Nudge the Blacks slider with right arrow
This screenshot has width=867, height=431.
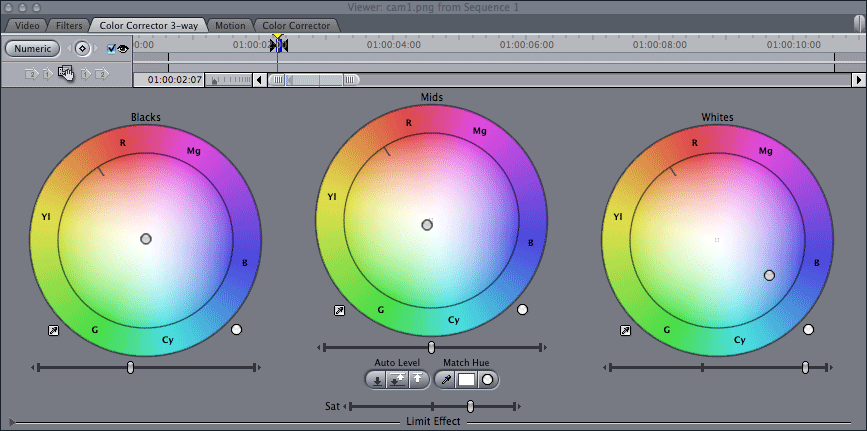pyautogui.click(x=259, y=367)
